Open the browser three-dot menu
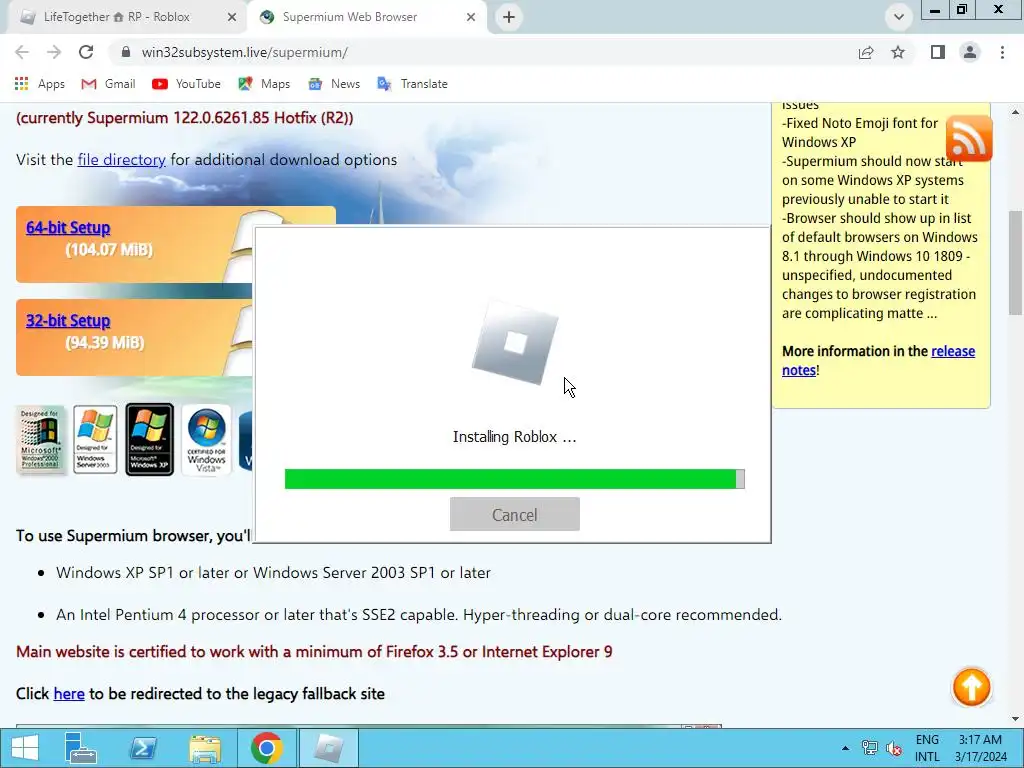Screen dimensions: 1024x768 (1002, 52)
